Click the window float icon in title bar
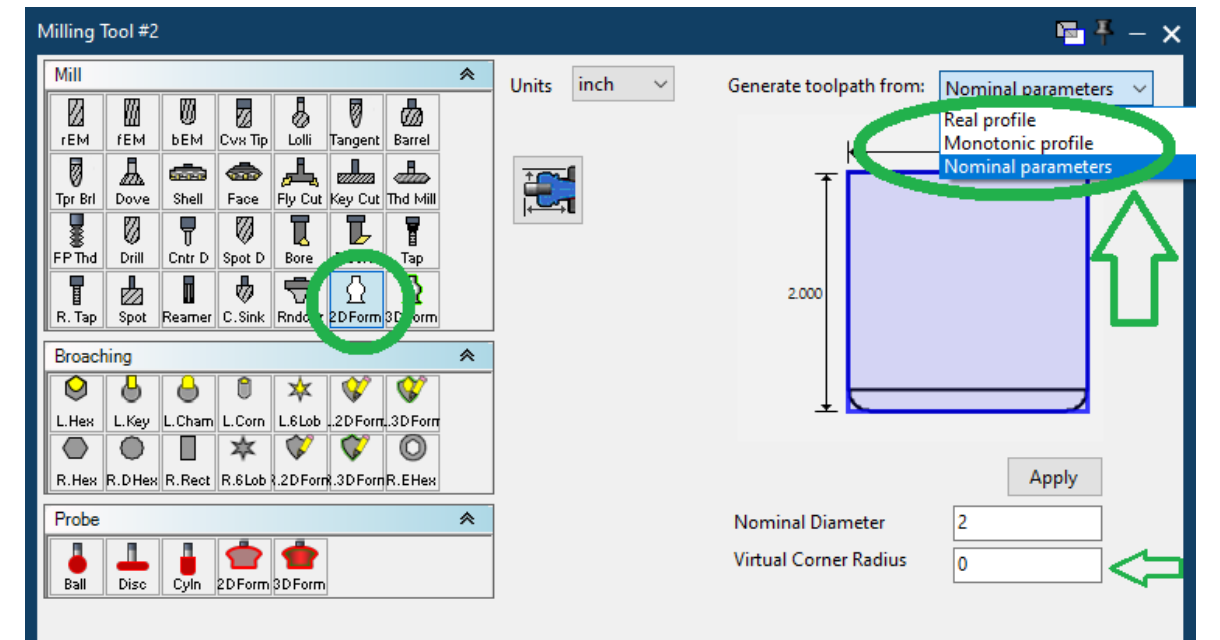1220x640 pixels. point(1070,33)
